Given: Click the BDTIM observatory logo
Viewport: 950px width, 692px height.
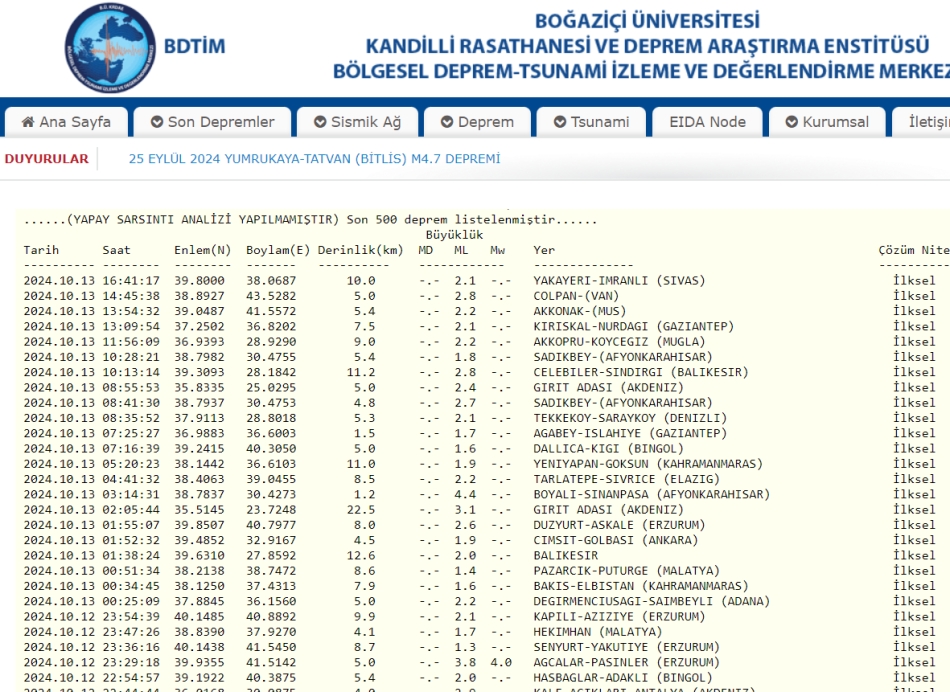Looking at the screenshot, I should 110,48.
